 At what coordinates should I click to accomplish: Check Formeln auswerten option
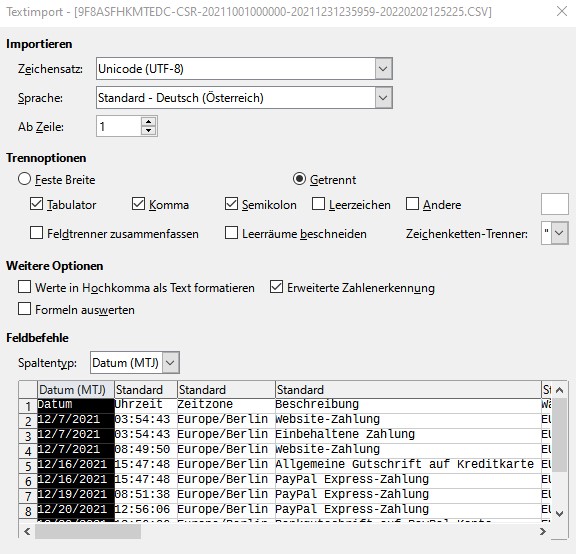click(24, 309)
